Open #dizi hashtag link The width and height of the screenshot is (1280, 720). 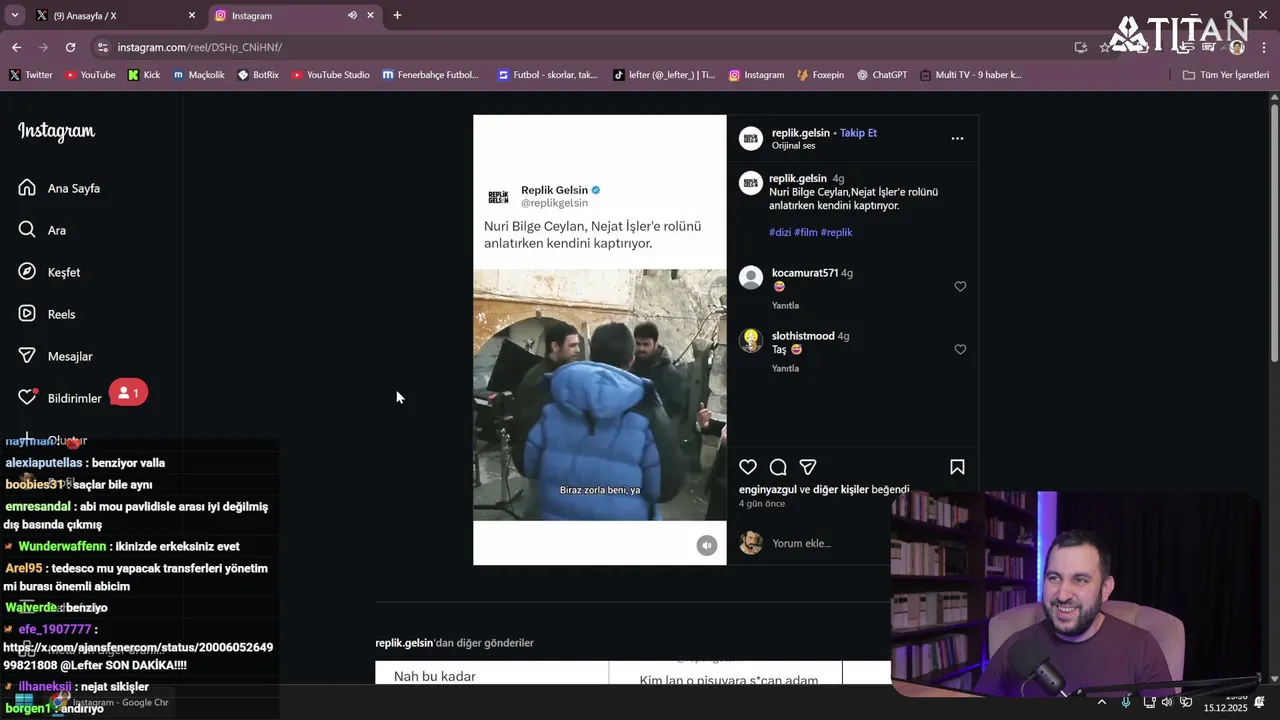tap(780, 232)
